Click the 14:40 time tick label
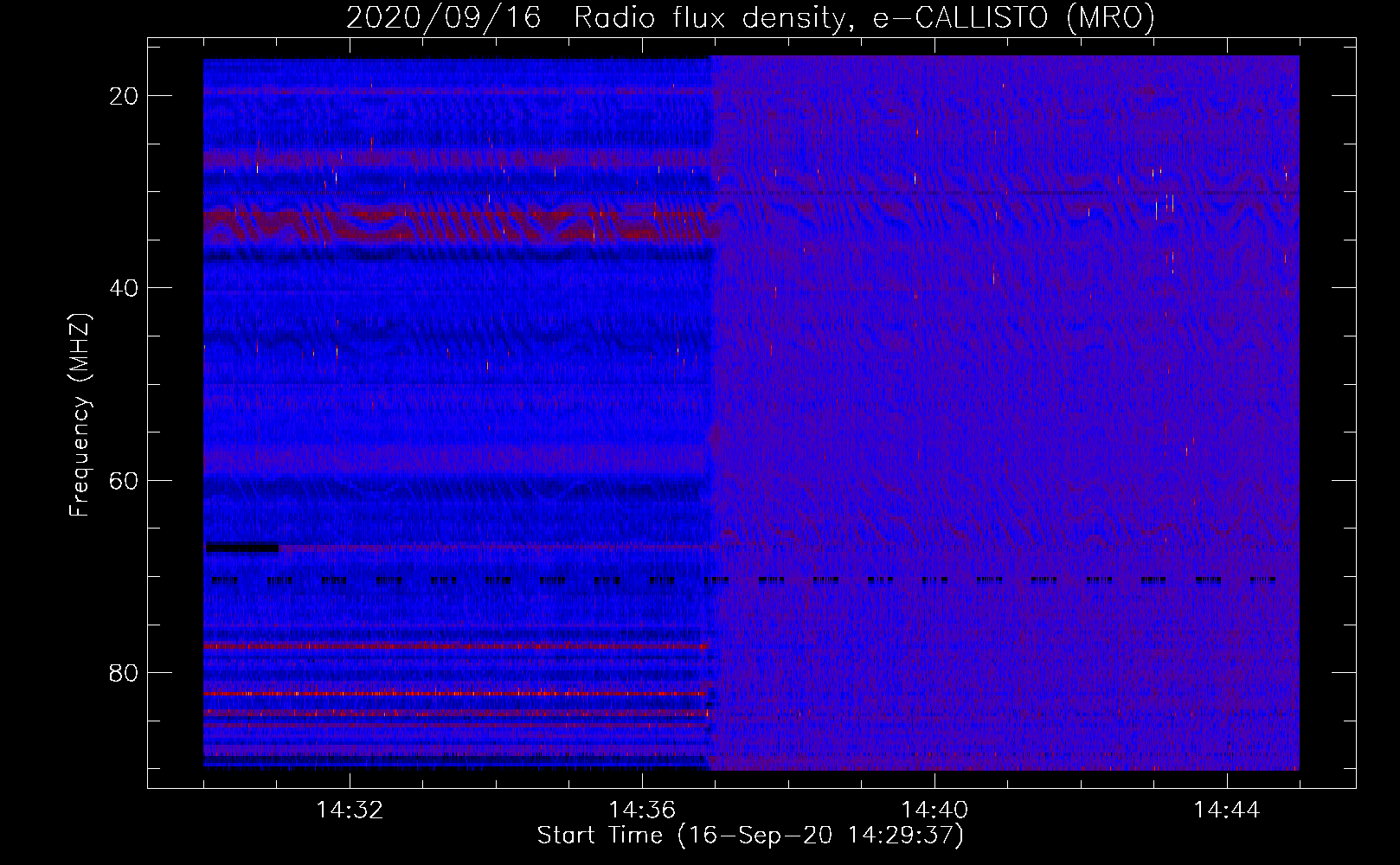The width and height of the screenshot is (1400, 865). (934, 811)
